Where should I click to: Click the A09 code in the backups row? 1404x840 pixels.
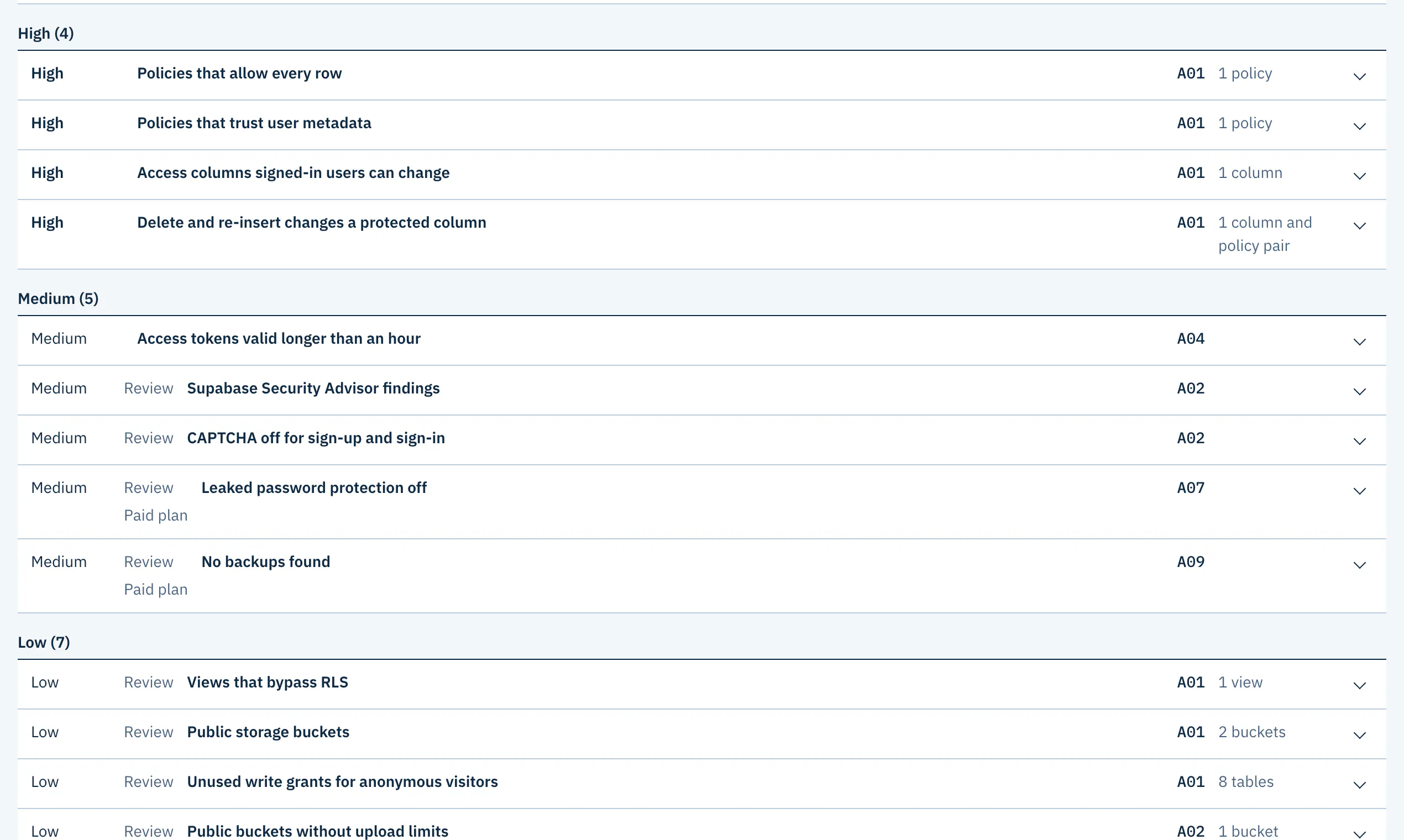pos(1191,562)
